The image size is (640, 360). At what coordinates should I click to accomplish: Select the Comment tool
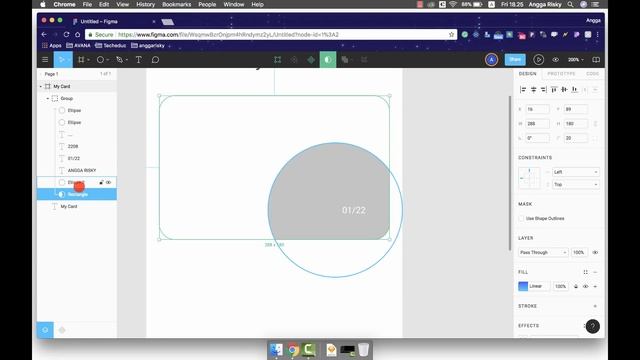coord(155,60)
